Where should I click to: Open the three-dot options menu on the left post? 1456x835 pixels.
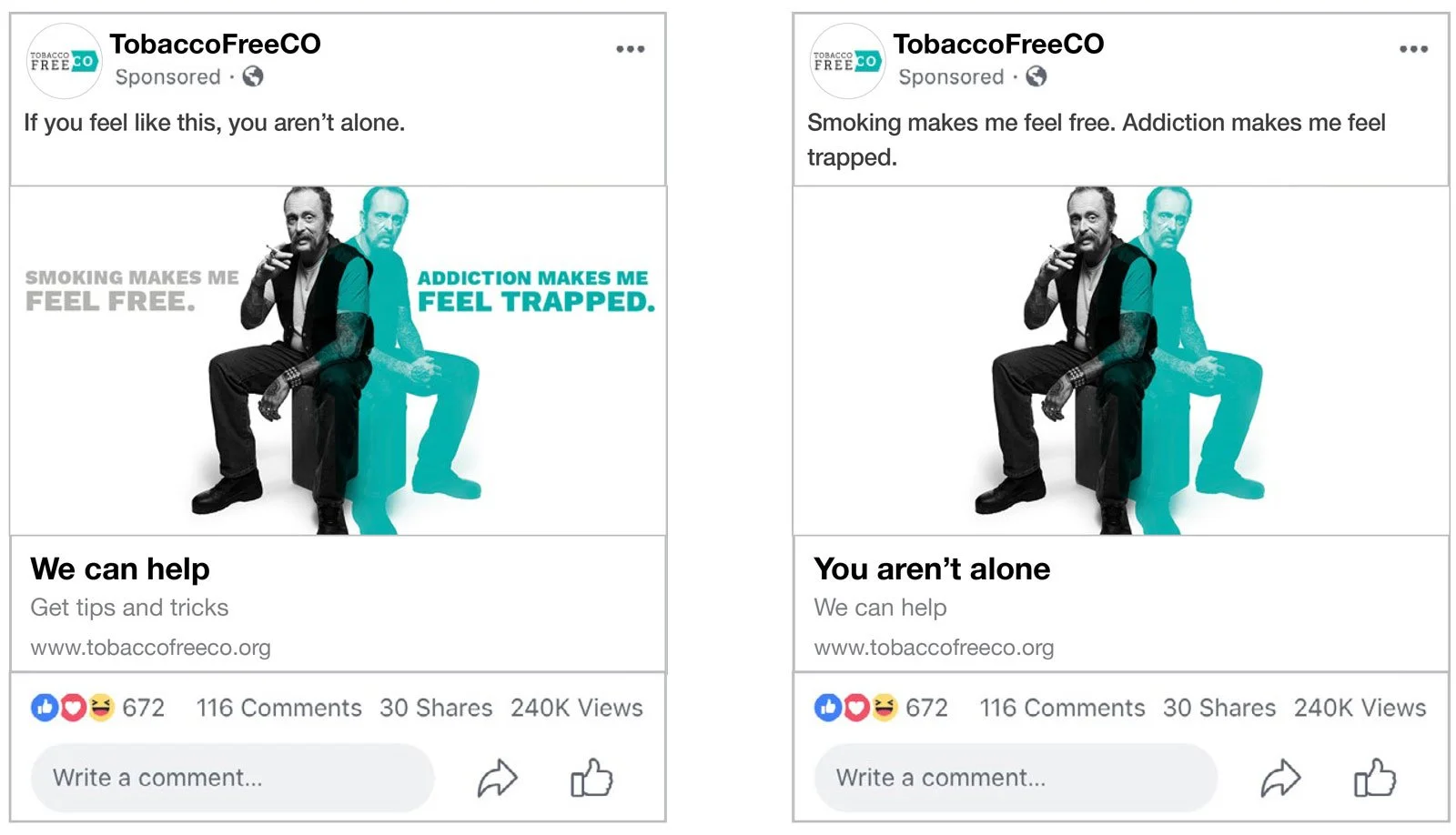(630, 49)
